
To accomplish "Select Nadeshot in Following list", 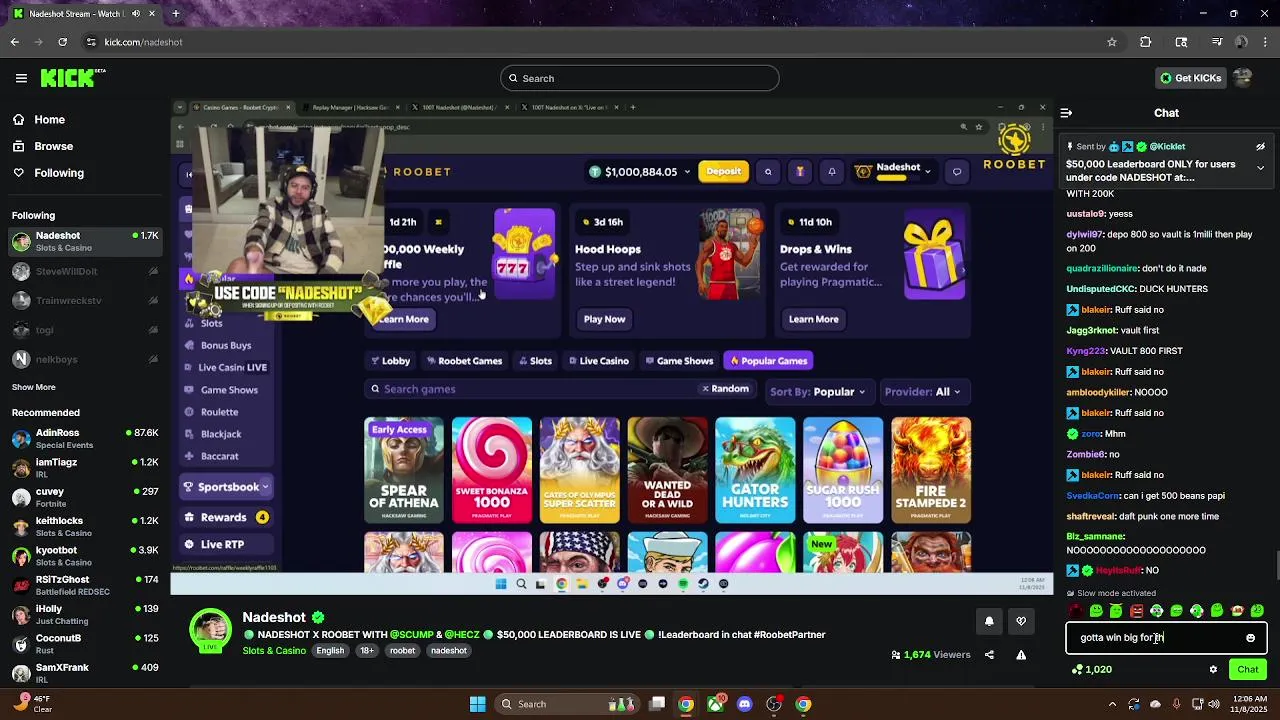I will click(x=85, y=241).
